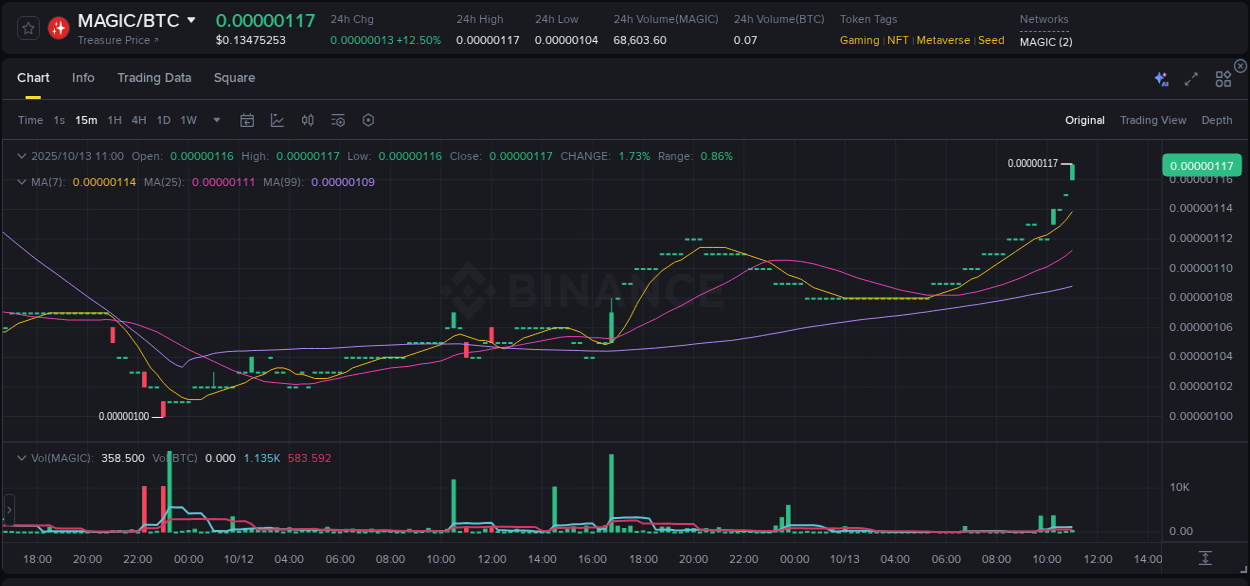Image resolution: width=1250 pixels, height=586 pixels.
Task: Expand the extra timeframe intervals dropdown
Action: tap(215, 120)
